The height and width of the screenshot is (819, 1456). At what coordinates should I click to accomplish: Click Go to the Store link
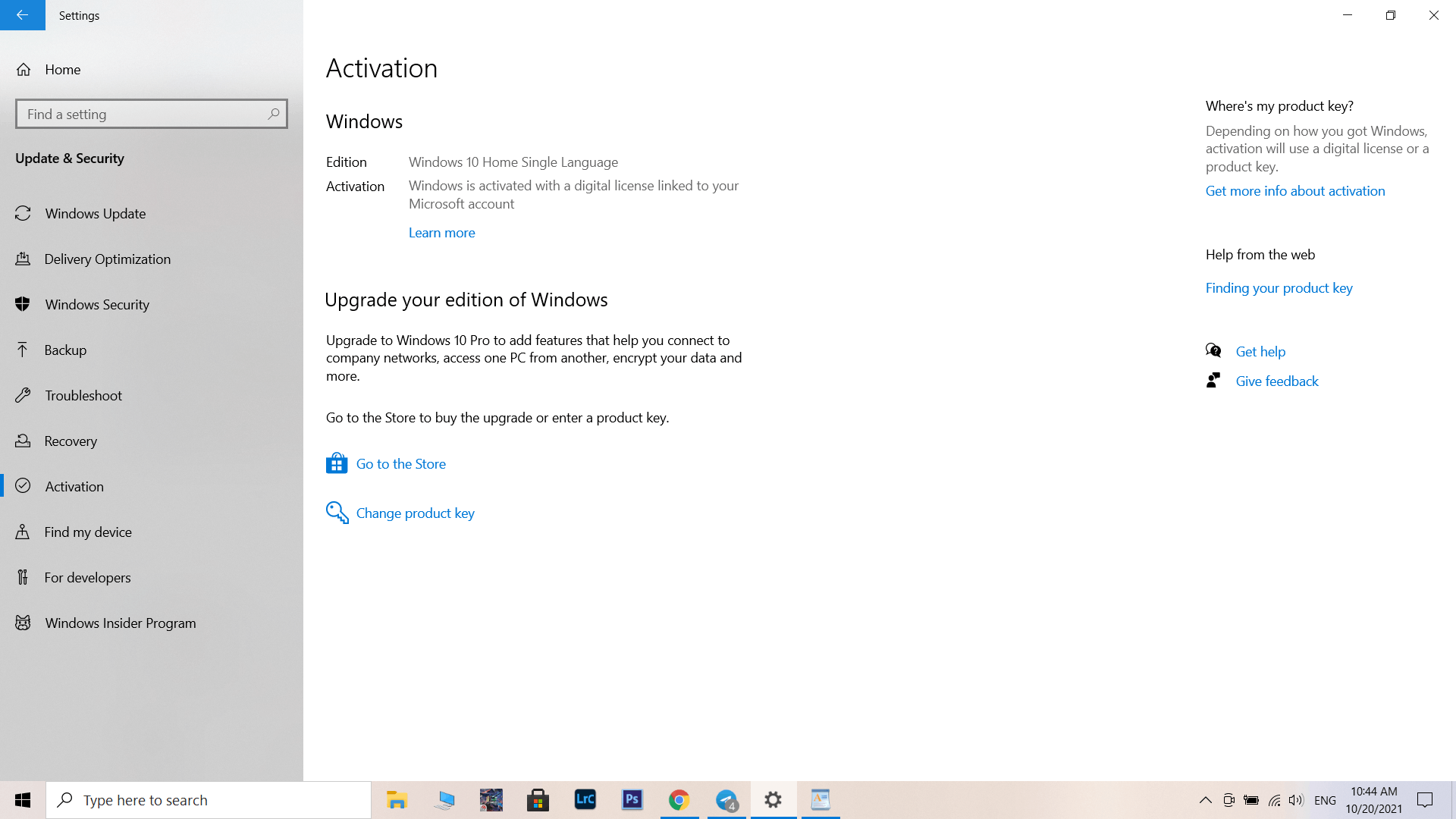pyautogui.click(x=401, y=463)
